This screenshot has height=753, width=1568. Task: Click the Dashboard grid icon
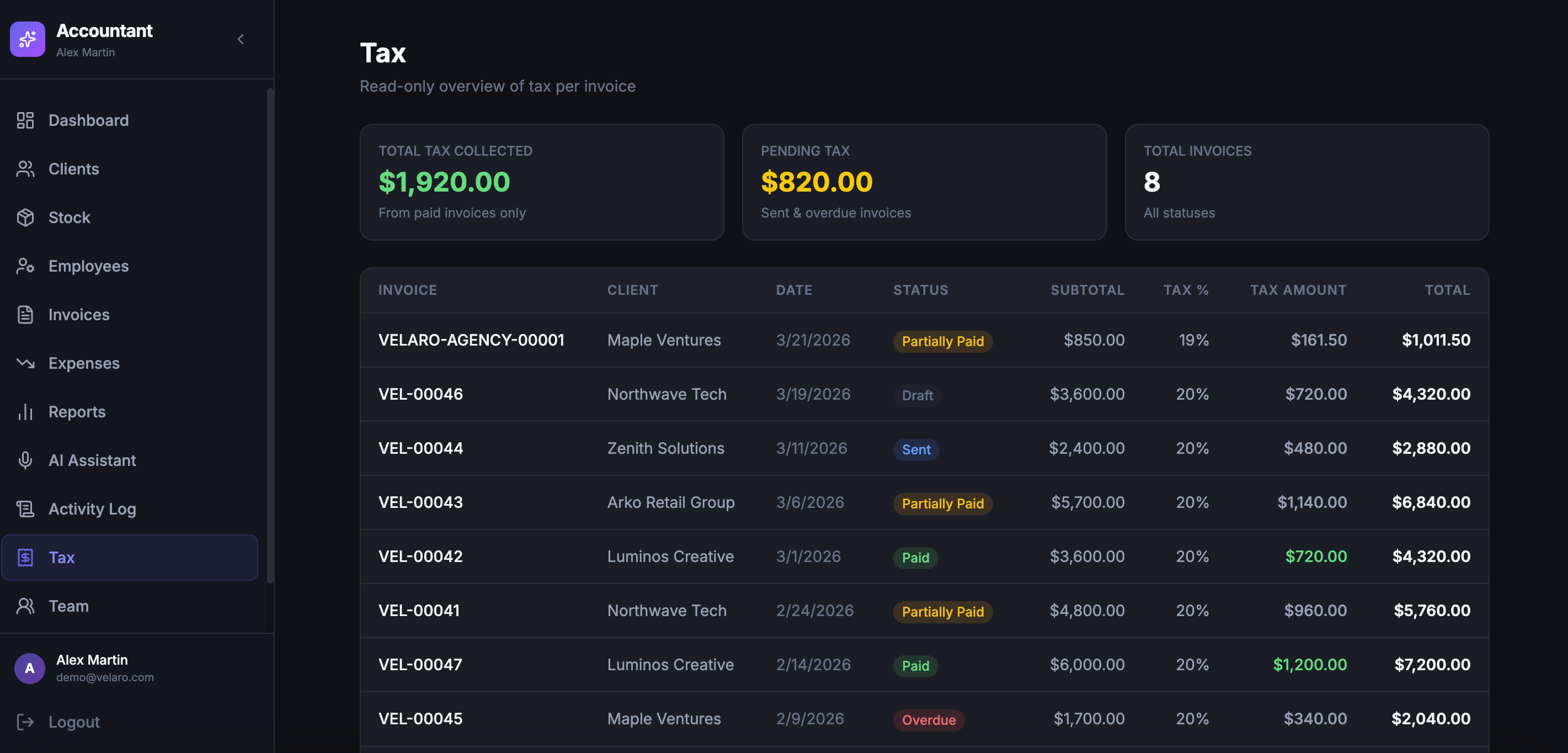[x=25, y=120]
